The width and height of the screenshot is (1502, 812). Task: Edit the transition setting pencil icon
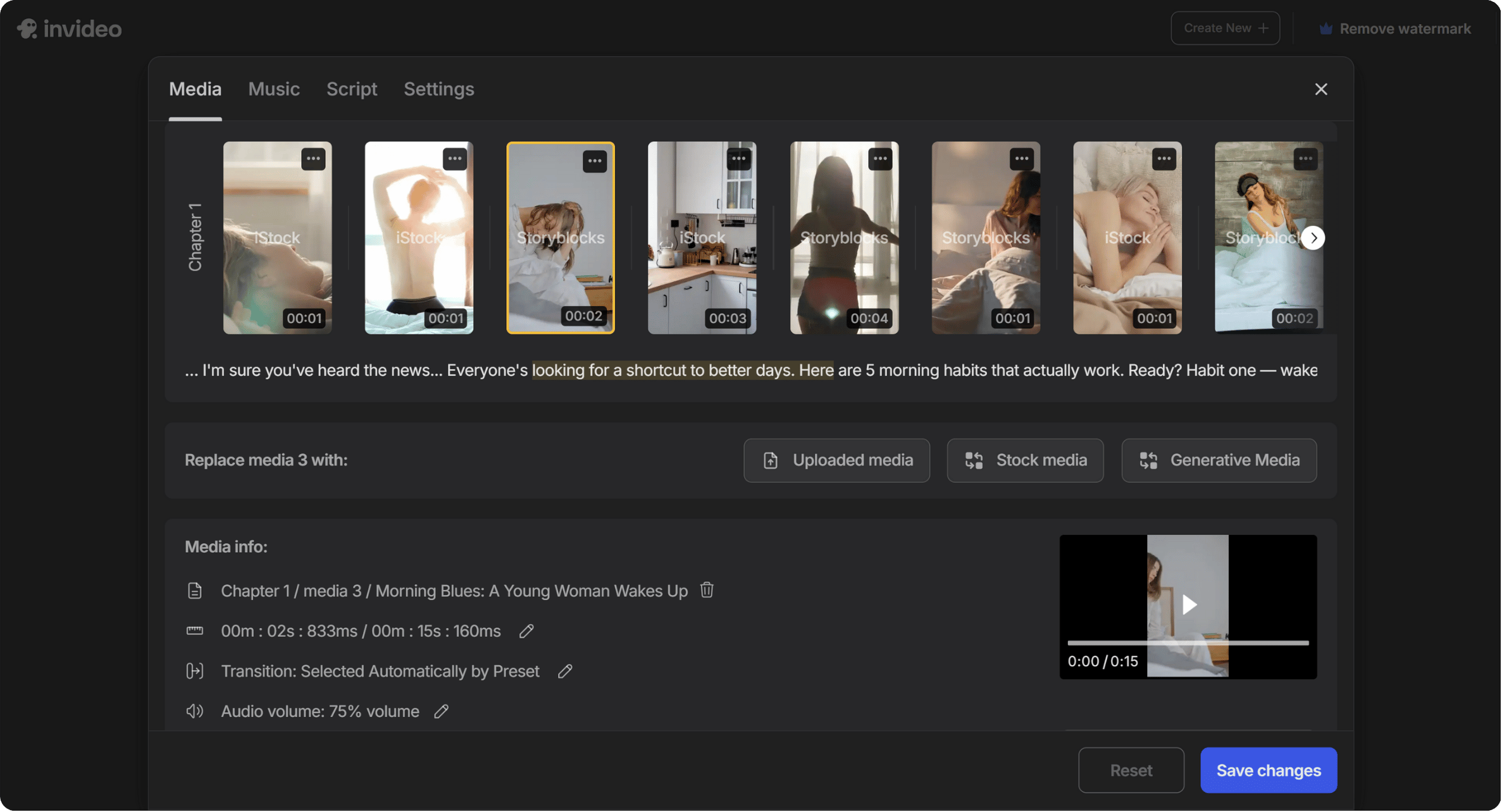tap(564, 671)
